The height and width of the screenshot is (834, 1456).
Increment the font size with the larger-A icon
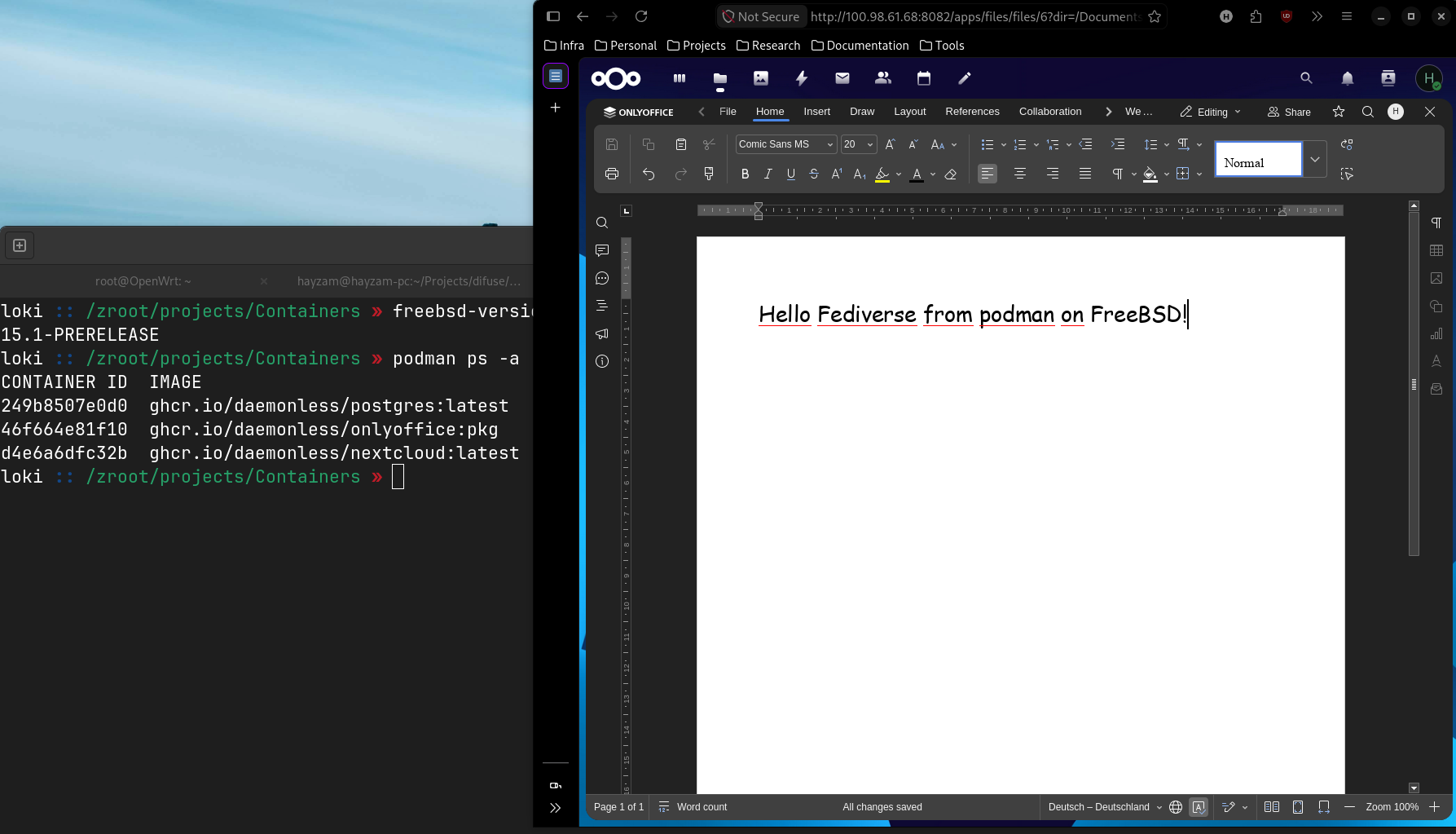[891, 144]
